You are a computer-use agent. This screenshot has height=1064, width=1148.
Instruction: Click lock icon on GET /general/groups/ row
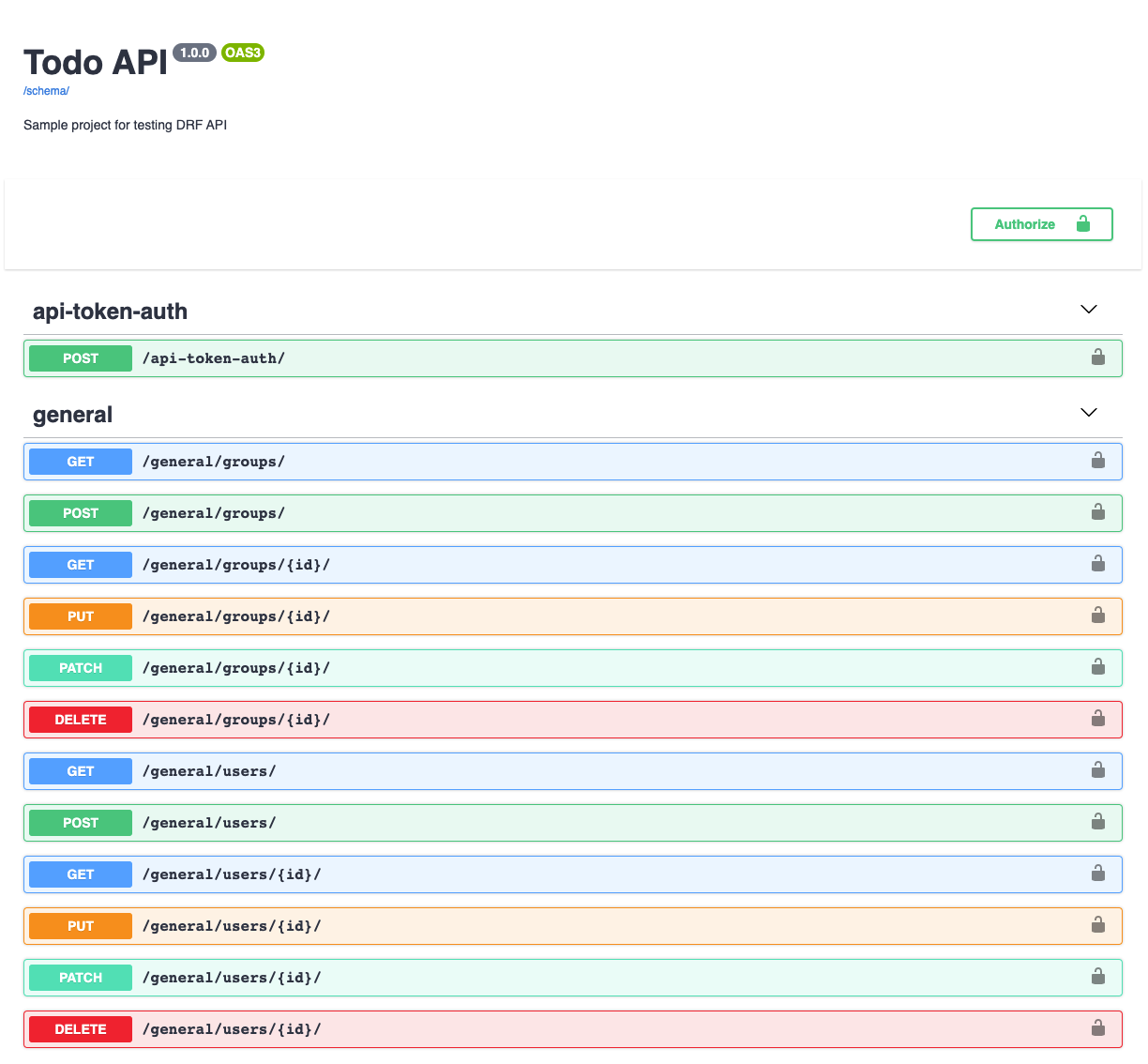[x=1097, y=461]
